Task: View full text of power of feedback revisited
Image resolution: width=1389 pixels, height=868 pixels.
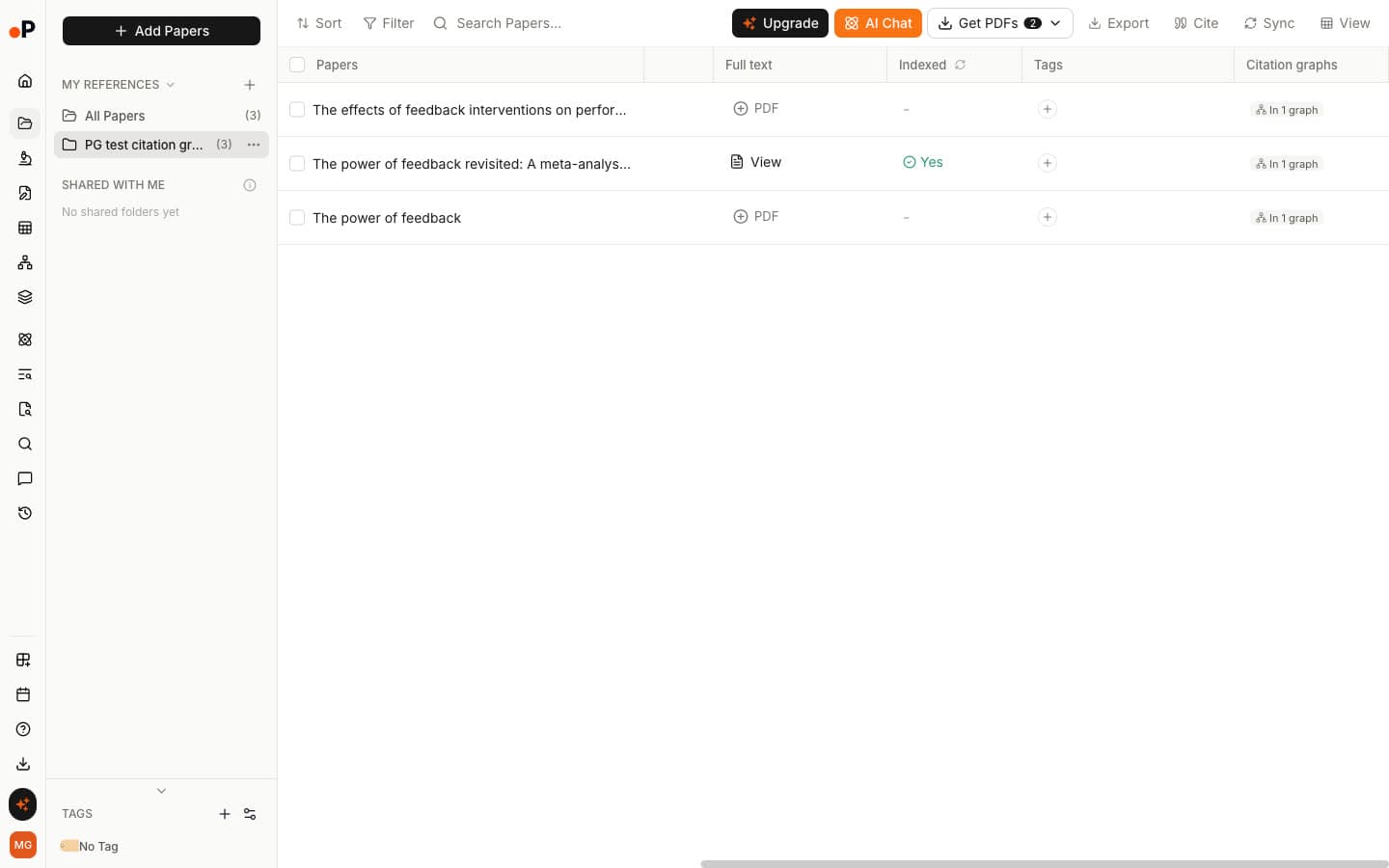Action: pos(755,162)
